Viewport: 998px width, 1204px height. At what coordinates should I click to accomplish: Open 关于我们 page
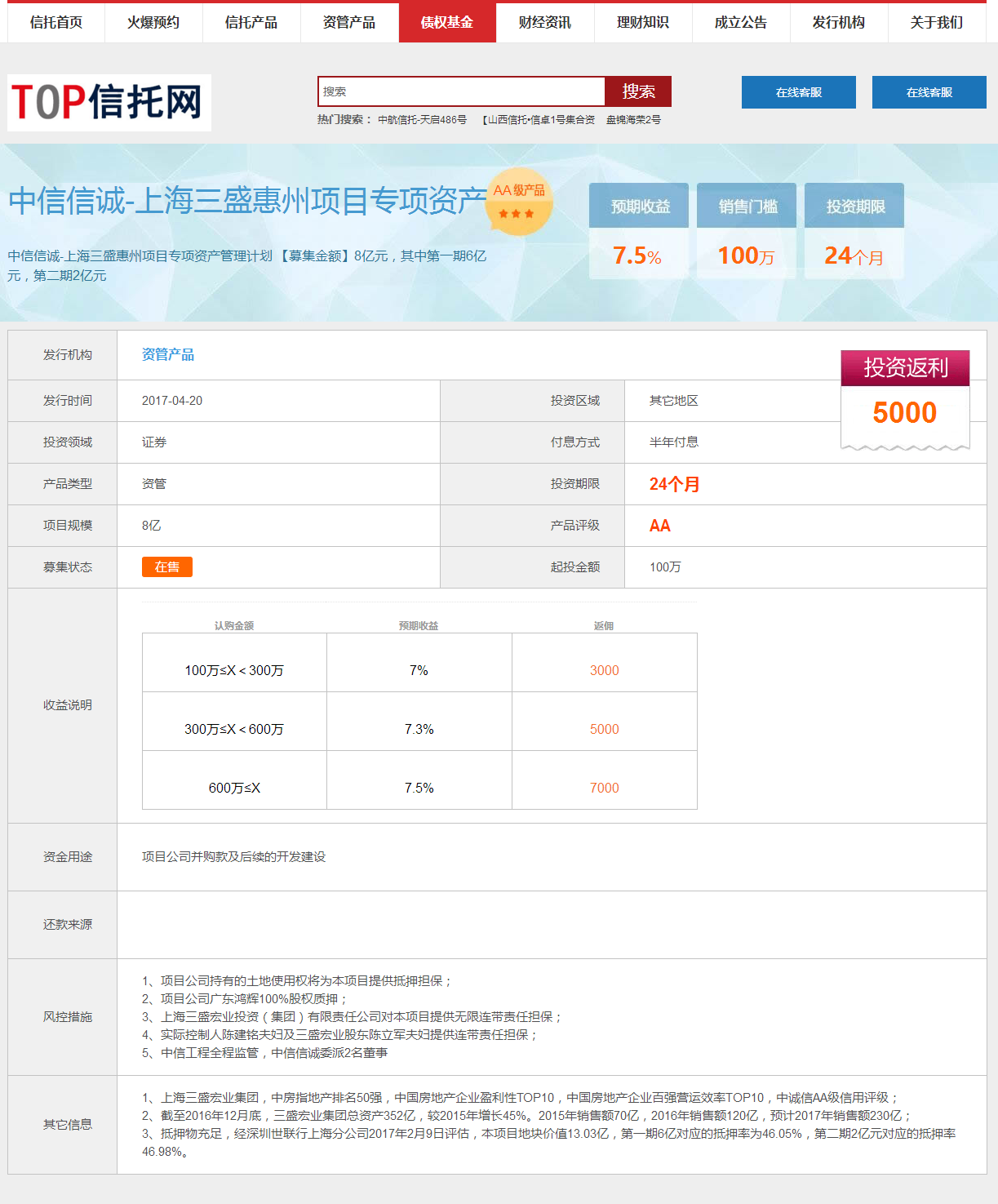937,23
